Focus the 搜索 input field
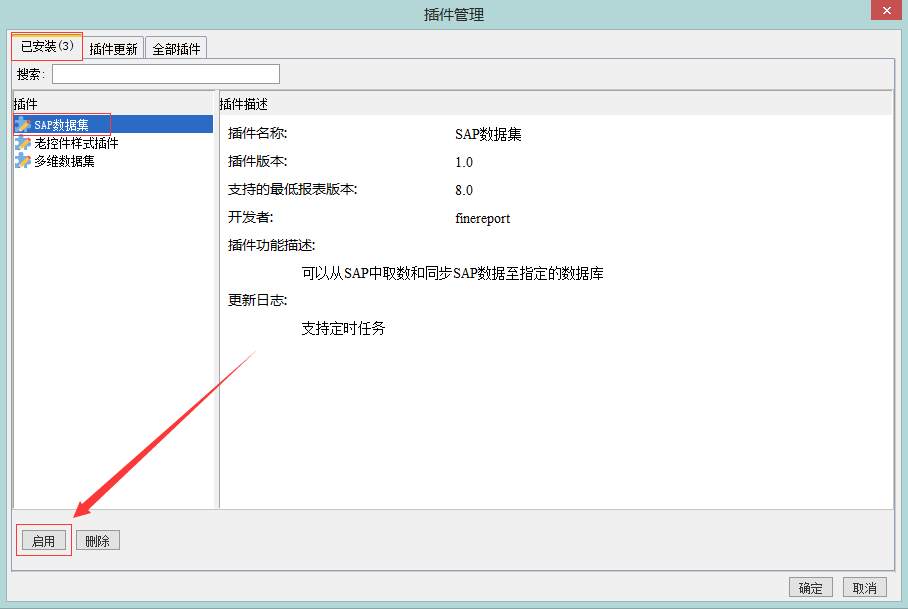The width and height of the screenshot is (908, 609). point(166,74)
